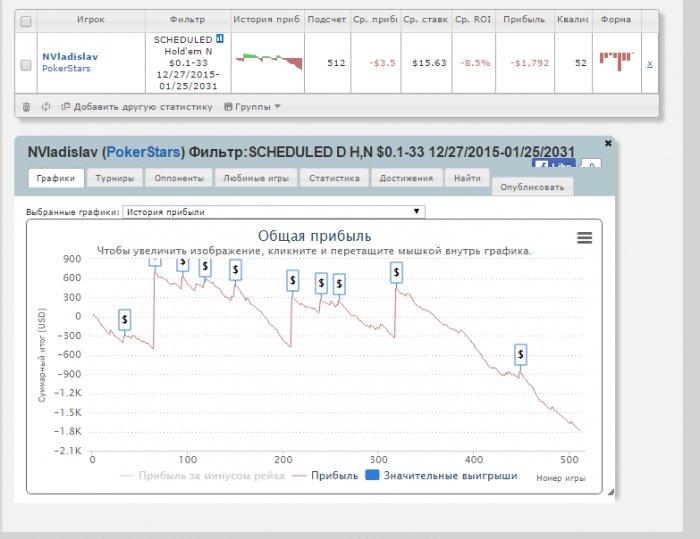Click the Facebook Like button
Image resolution: width=700 pixels, height=539 pixels.
(x=554, y=163)
